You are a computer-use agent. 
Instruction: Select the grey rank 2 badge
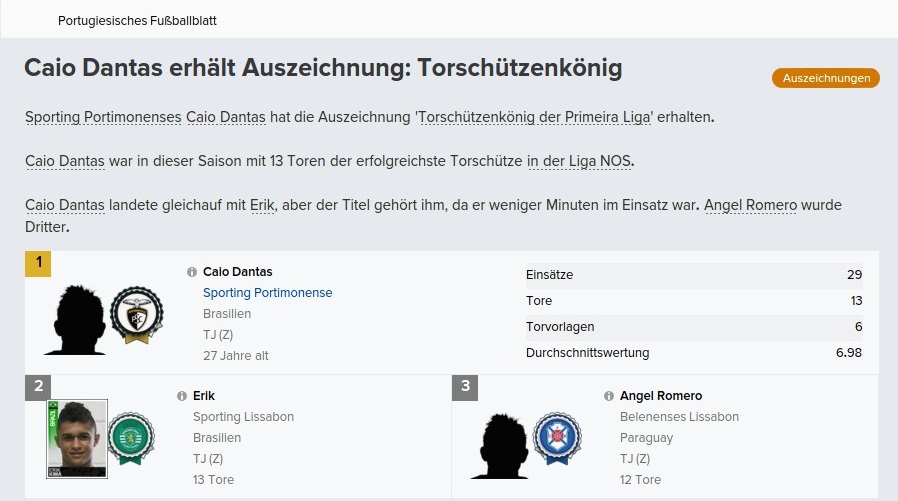point(38,387)
